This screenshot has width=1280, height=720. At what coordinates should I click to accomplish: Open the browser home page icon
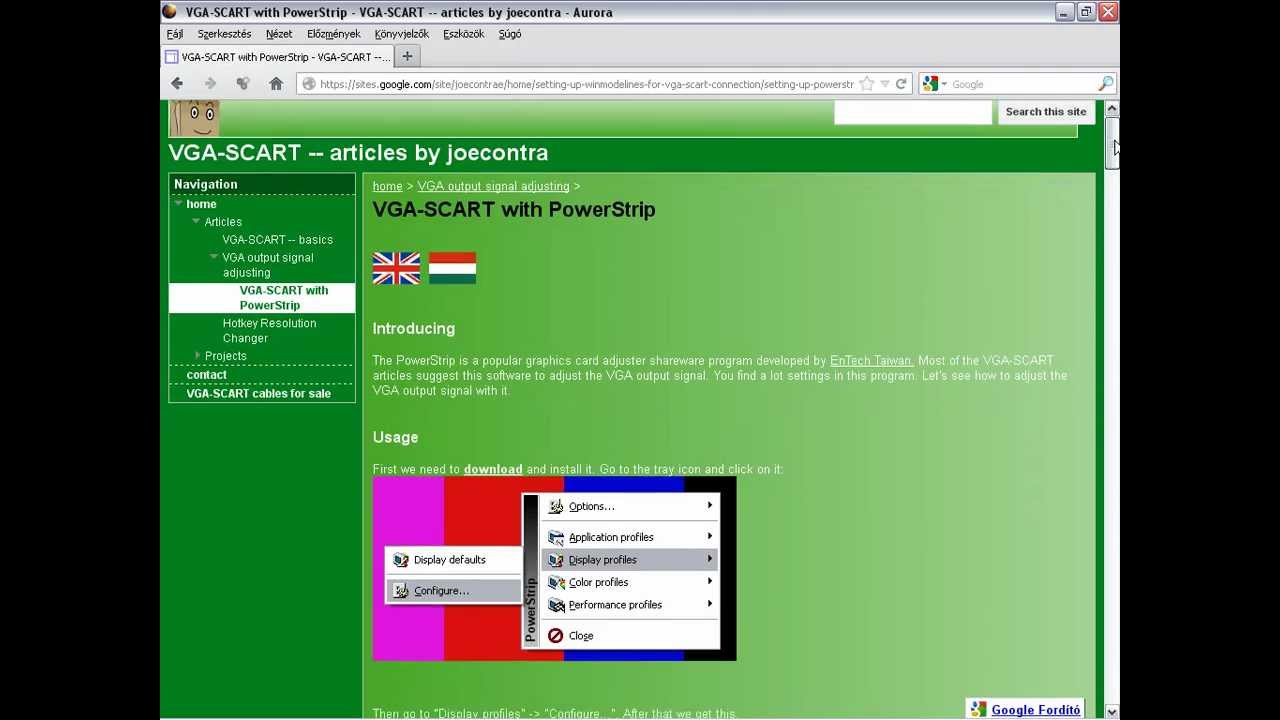coord(276,84)
